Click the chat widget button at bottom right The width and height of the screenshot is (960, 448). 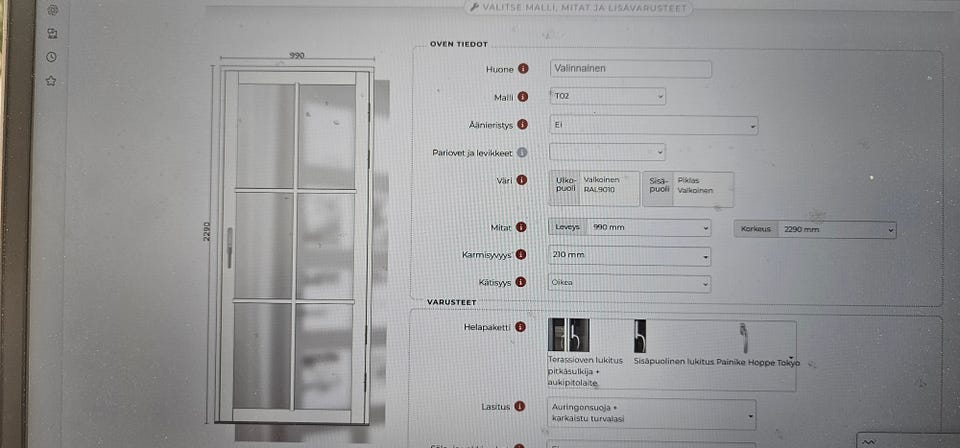tap(908, 441)
